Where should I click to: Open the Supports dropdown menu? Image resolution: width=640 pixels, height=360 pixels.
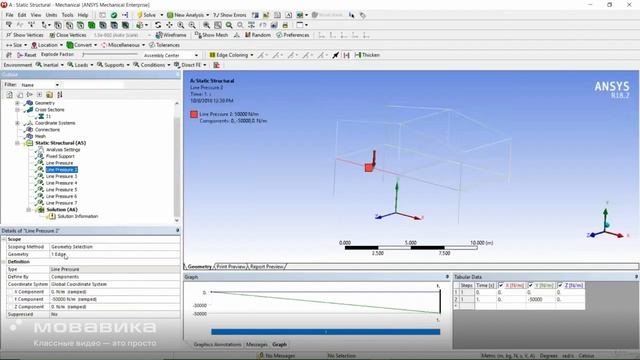point(113,65)
